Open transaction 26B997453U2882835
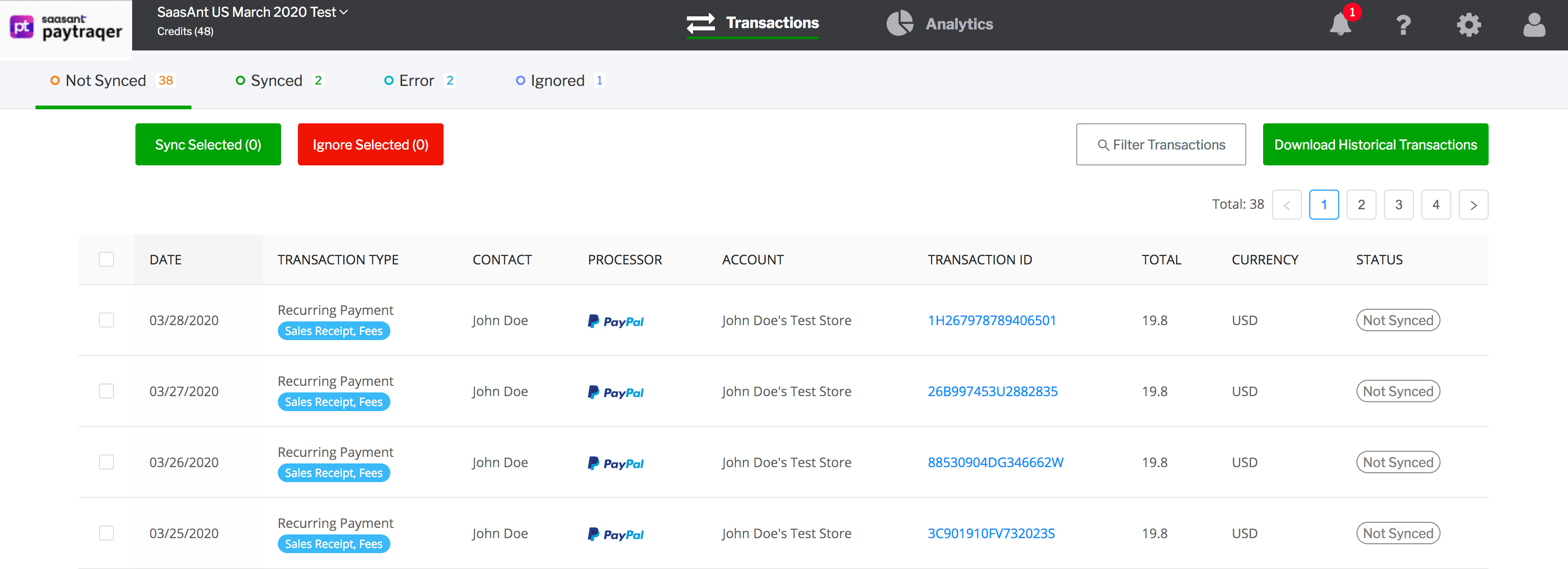 (992, 391)
